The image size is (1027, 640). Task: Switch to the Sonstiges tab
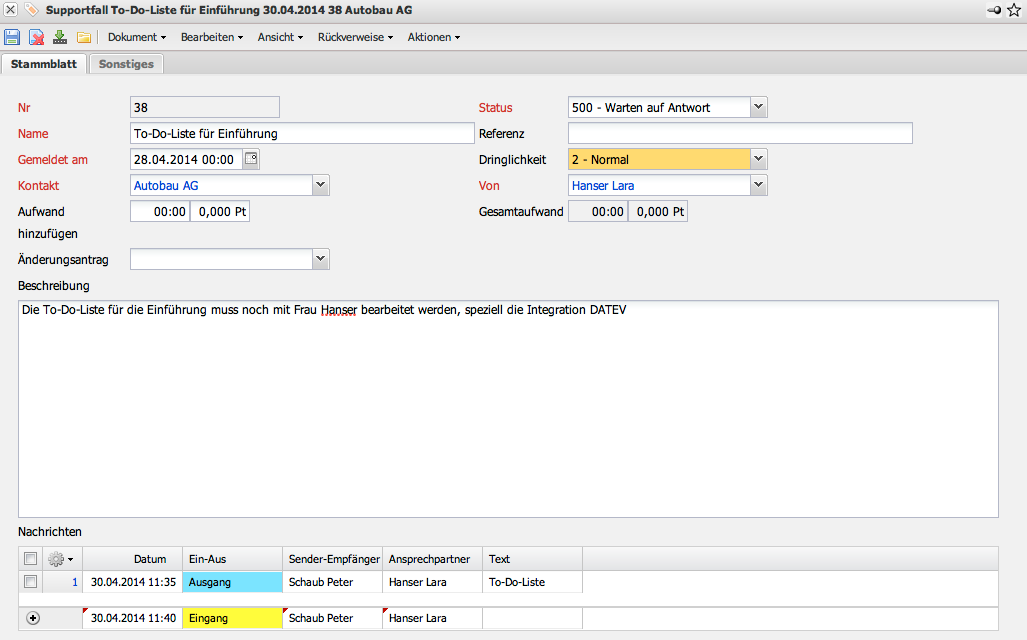(x=126, y=64)
